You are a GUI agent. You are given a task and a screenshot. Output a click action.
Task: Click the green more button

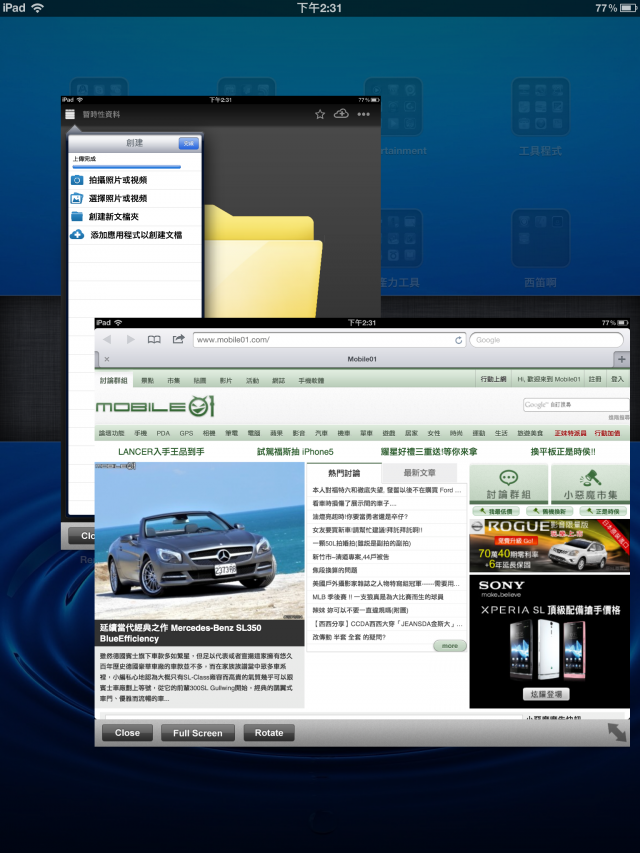pyautogui.click(x=450, y=645)
